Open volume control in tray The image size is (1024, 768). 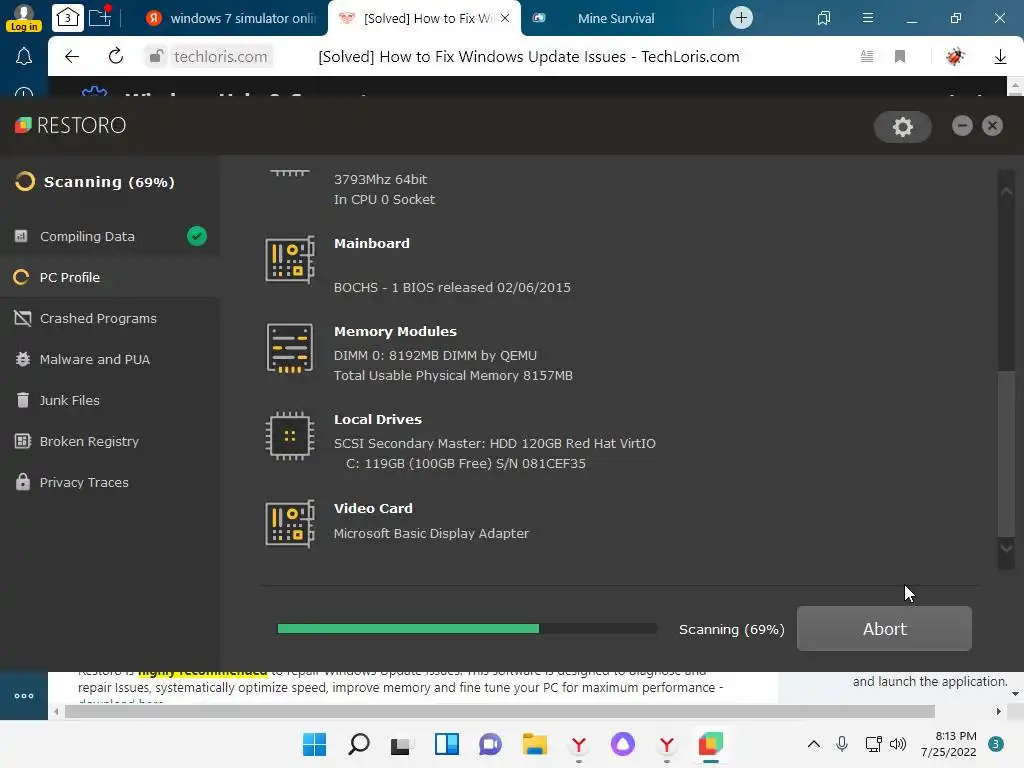(898, 744)
